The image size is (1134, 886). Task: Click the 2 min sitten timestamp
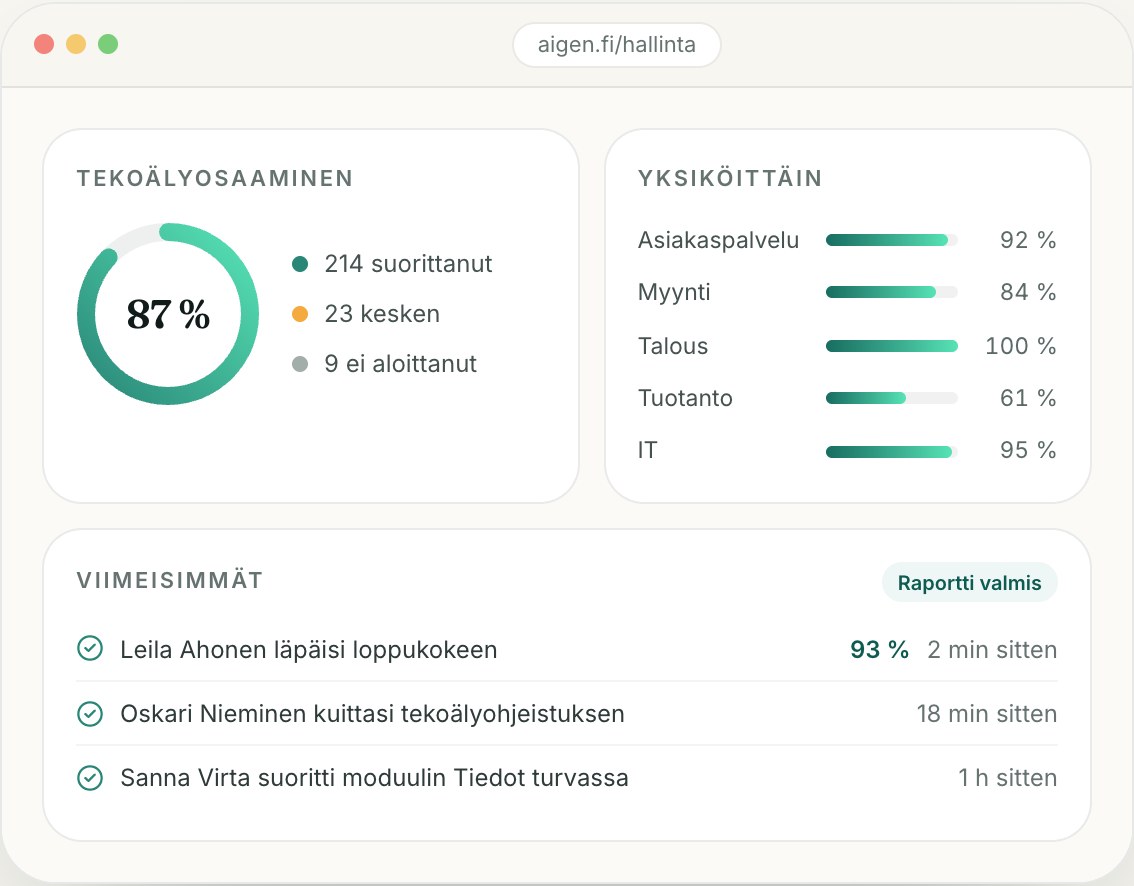pos(992,649)
